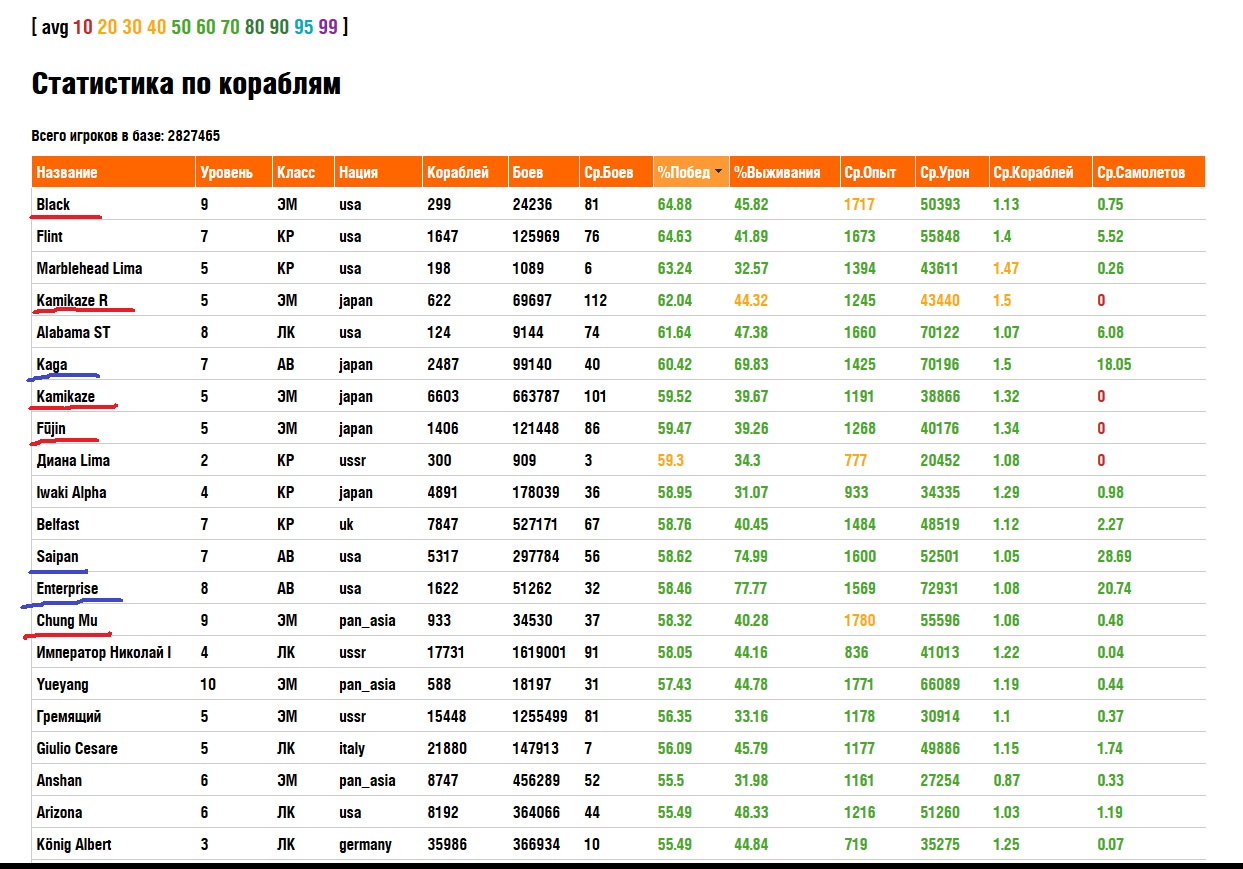Open the Гремящий ship name
Image resolution: width=1243 pixels, height=869 pixels.
[x=69, y=716]
